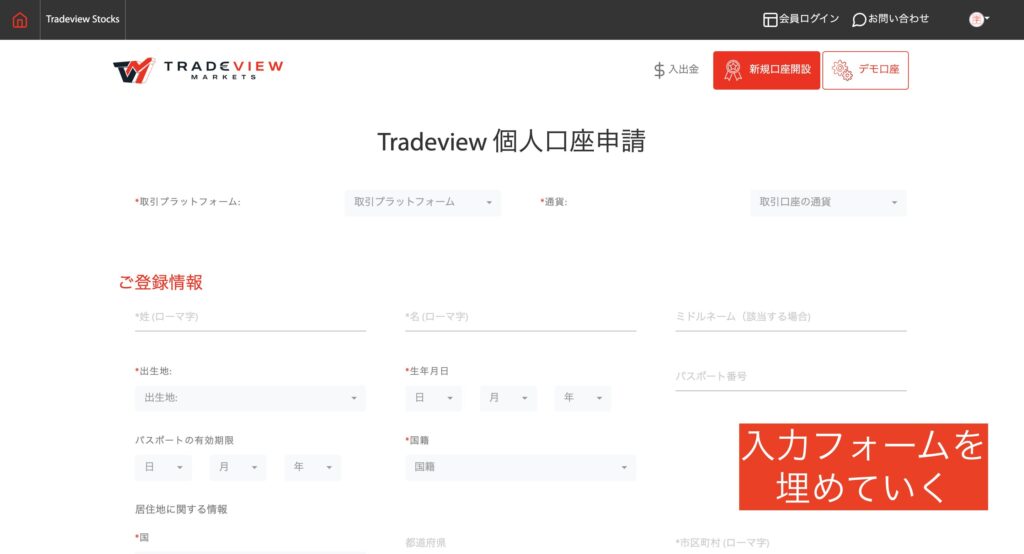
Task: Click the Tradeview 個人口座申請 title
Action: click(x=511, y=141)
